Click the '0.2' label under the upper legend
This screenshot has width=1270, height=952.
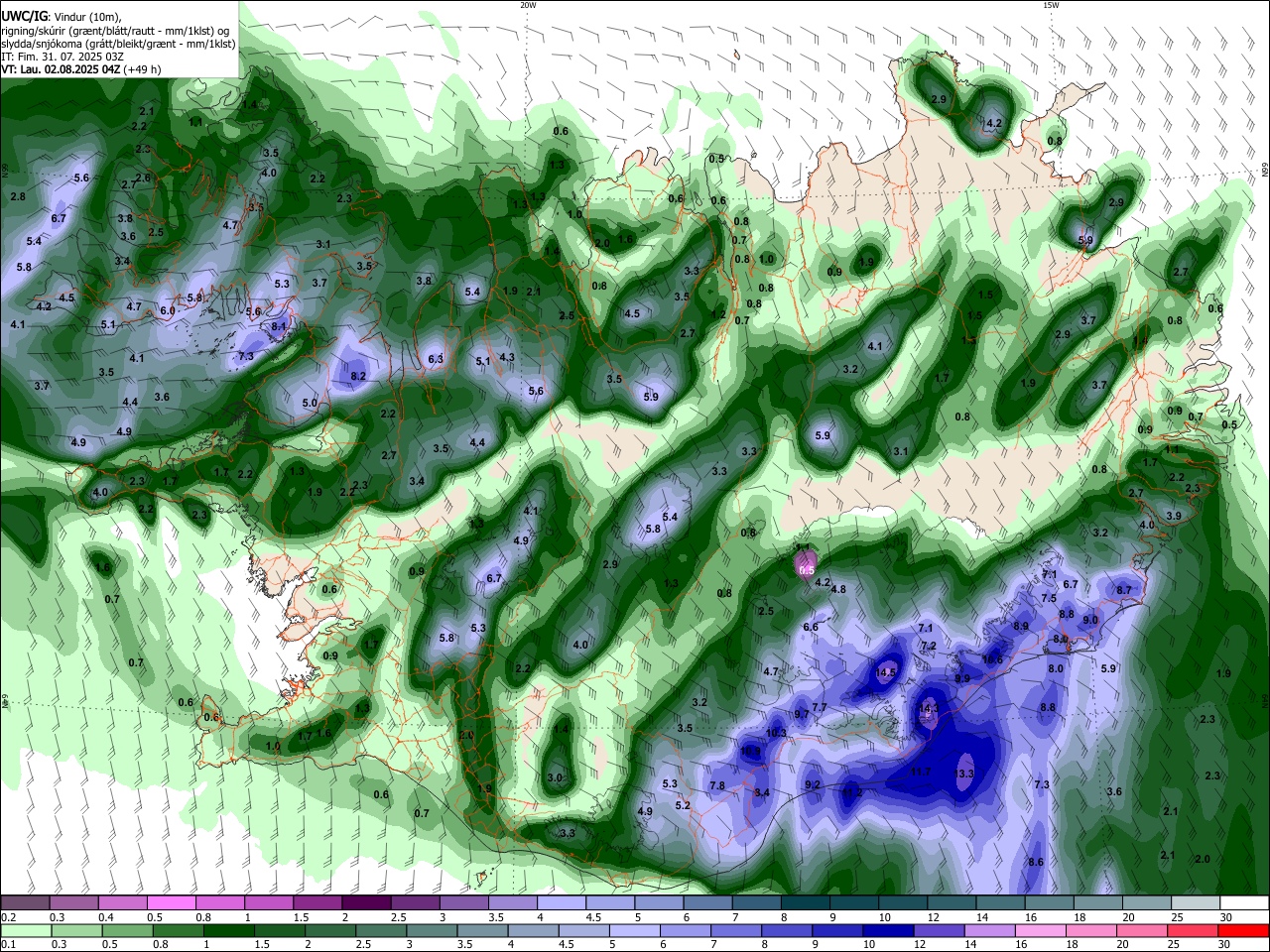(9, 917)
